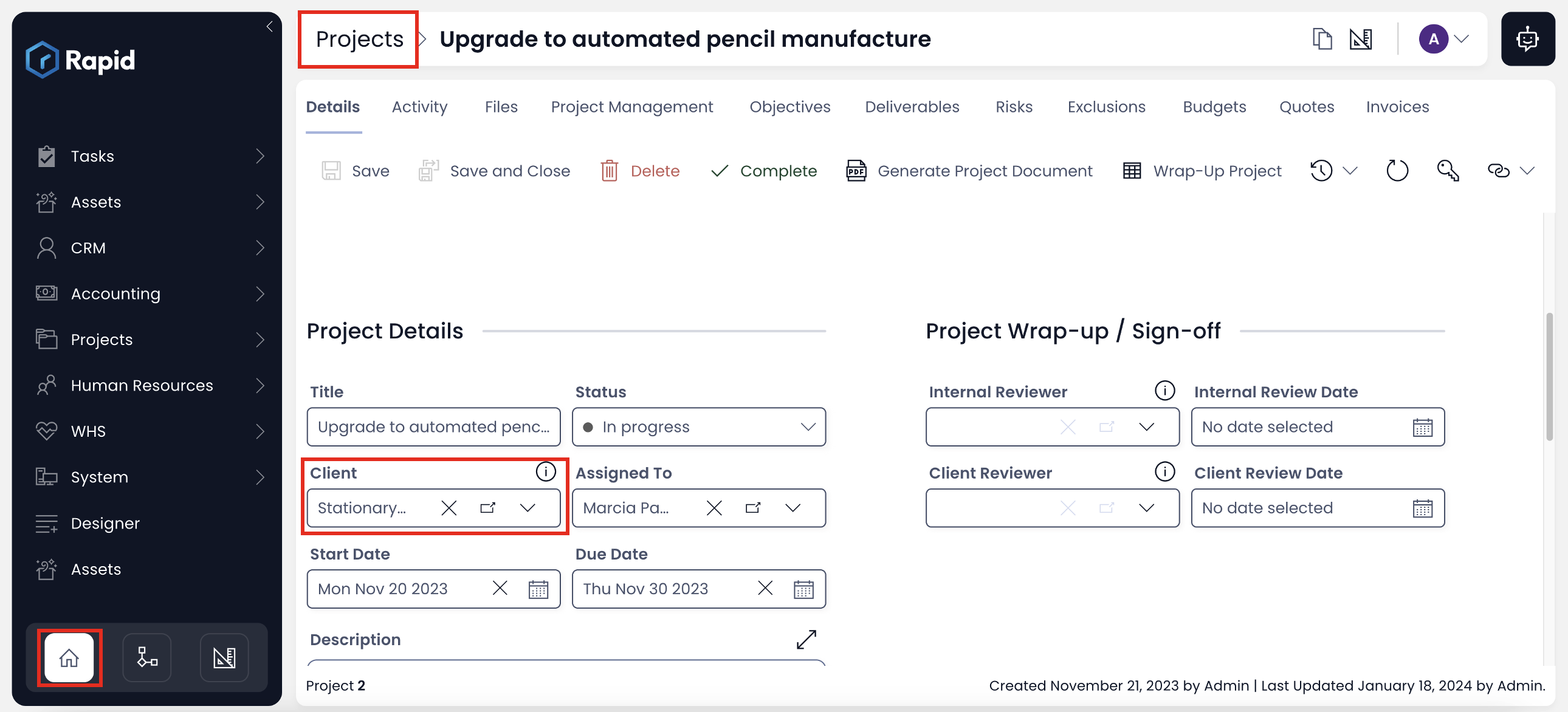Toggle Client Reviewer info tooltip

[x=1163, y=472]
